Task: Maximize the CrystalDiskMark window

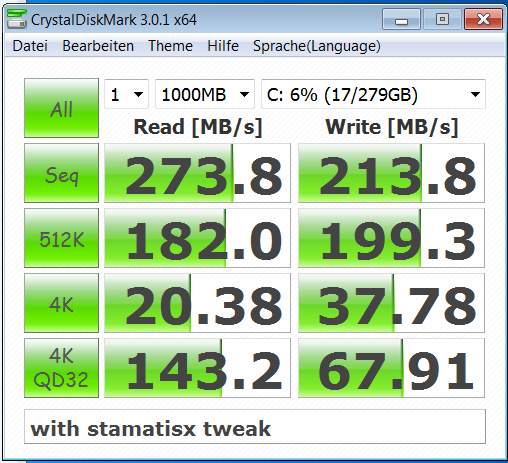Action: pyautogui.click(x=442, y=19)
